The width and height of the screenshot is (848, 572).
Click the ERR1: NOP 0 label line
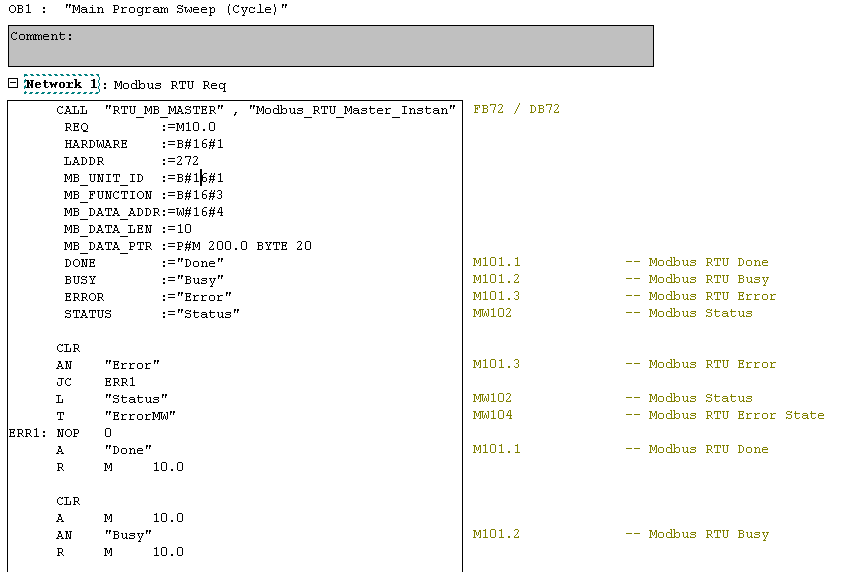pos(60,432)
